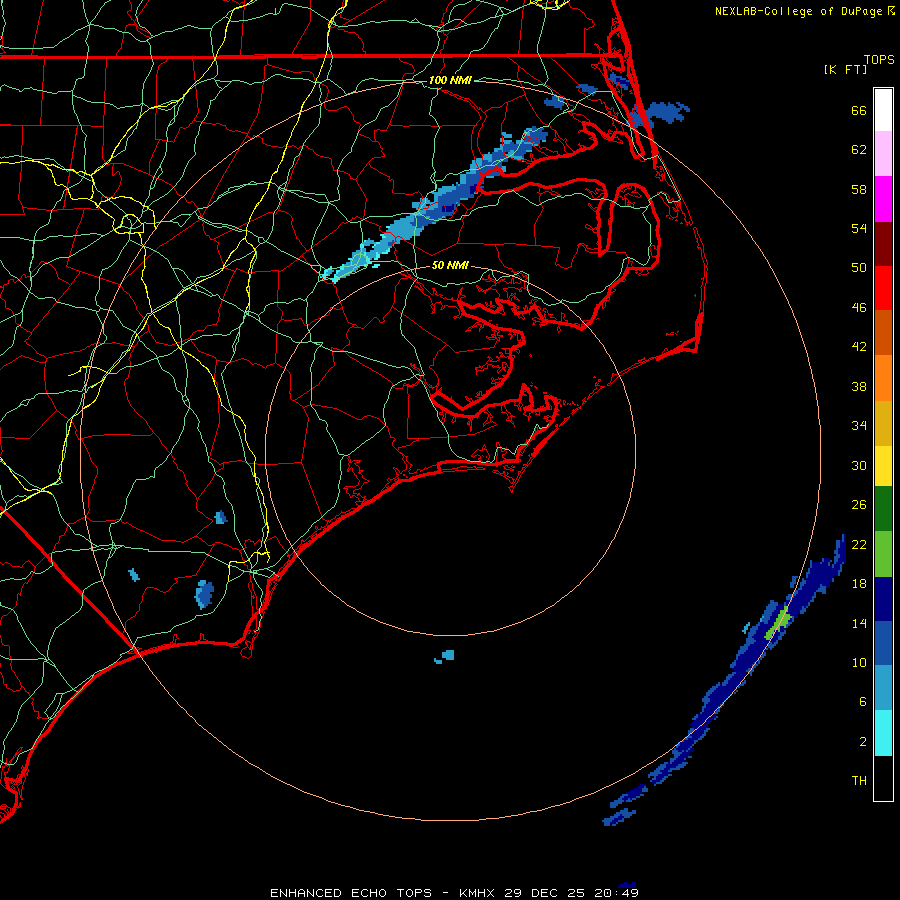Image resolution: width=900 pixels, height=900 pixels.
Task: Click the 50 NMI range ring label
Action: 450,265
